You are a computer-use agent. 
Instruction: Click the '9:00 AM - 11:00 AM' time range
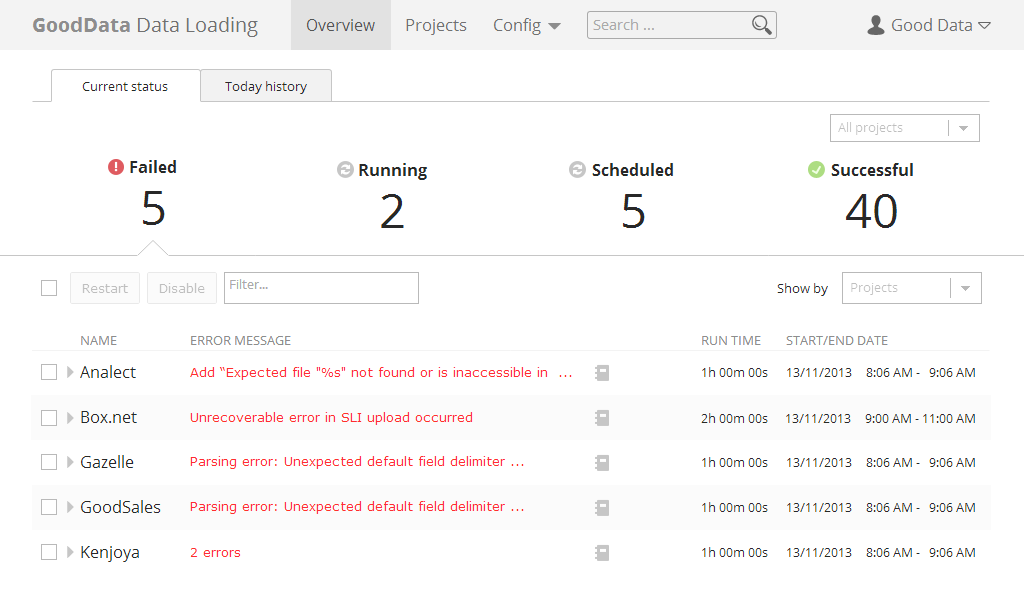(920, 418)
